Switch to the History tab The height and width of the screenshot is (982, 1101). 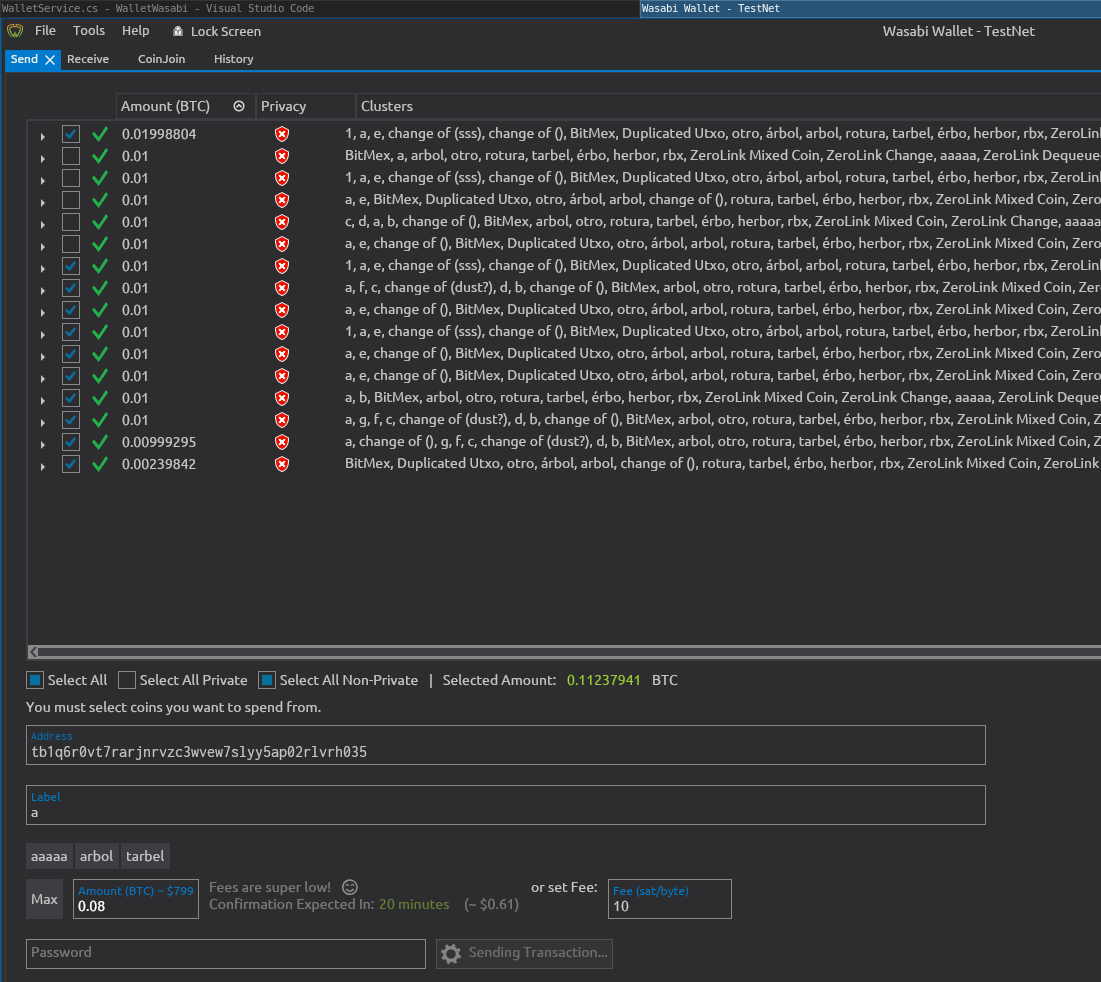pyautogui.click(x=233, y=59)
